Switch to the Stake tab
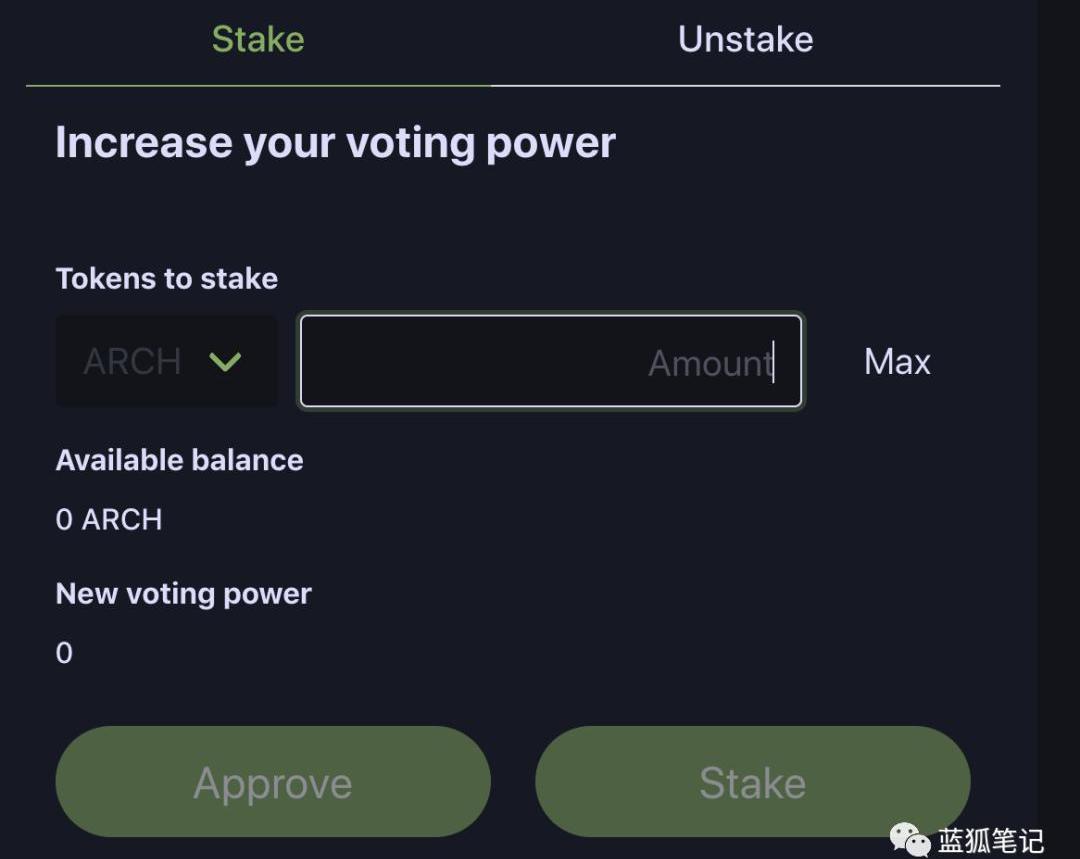Screen dimensions: 1080x859 pyautogui.click(x=258, y=40)
